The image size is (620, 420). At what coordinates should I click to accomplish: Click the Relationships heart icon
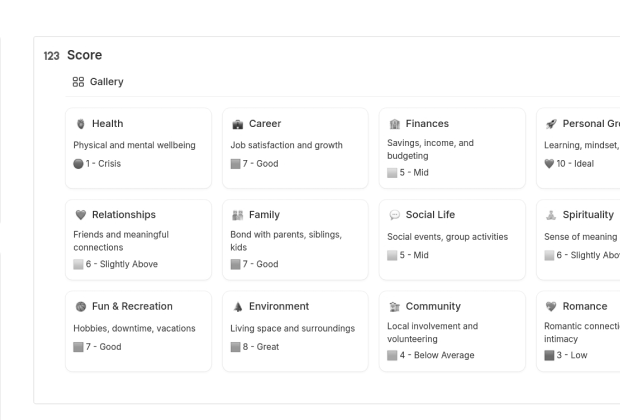pos(80,215)
